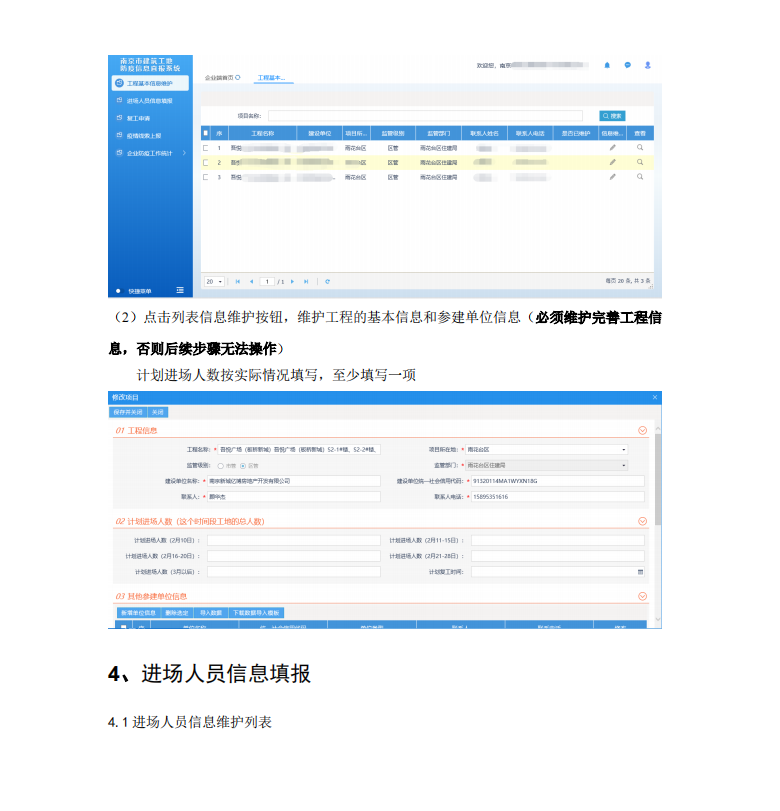This screenshot has width=780, height=811.
Task: Click the view magnifier in row 1
Action: click(x=640, y=148)
